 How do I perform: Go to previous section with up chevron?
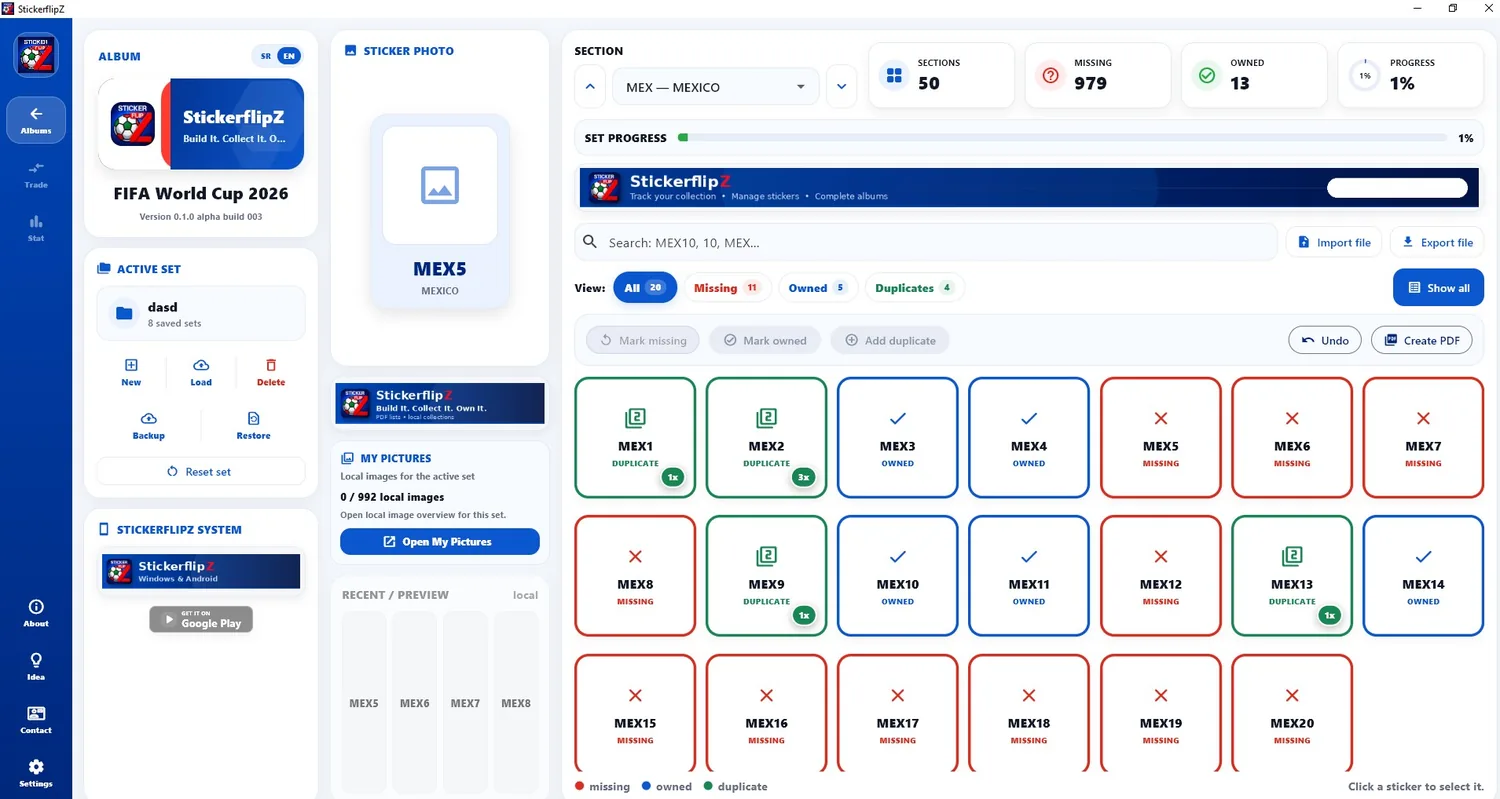(590, 87)
